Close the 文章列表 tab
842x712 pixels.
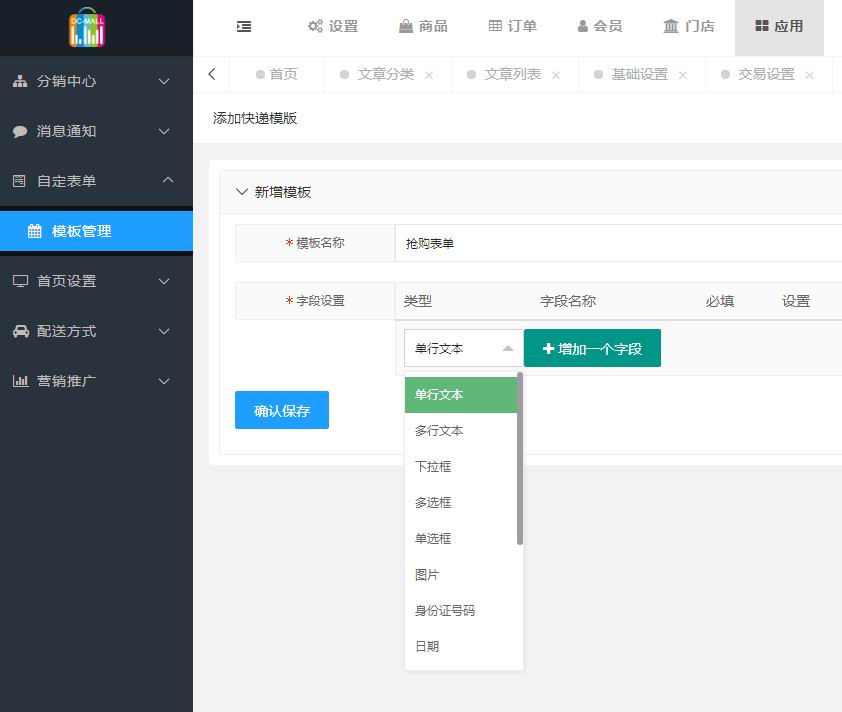coord(556,75)
